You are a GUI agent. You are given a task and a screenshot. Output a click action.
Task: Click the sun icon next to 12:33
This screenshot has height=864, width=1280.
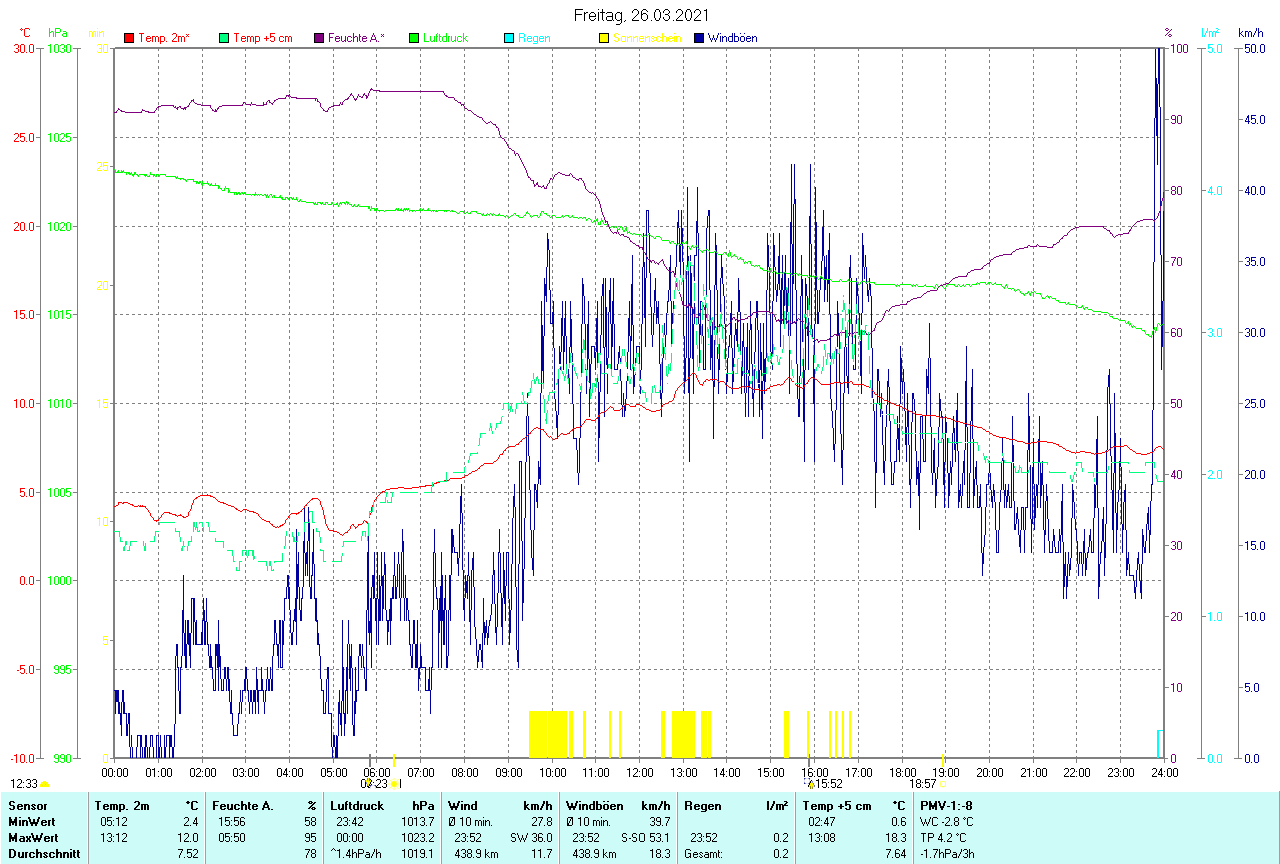(x=45, y=784)
